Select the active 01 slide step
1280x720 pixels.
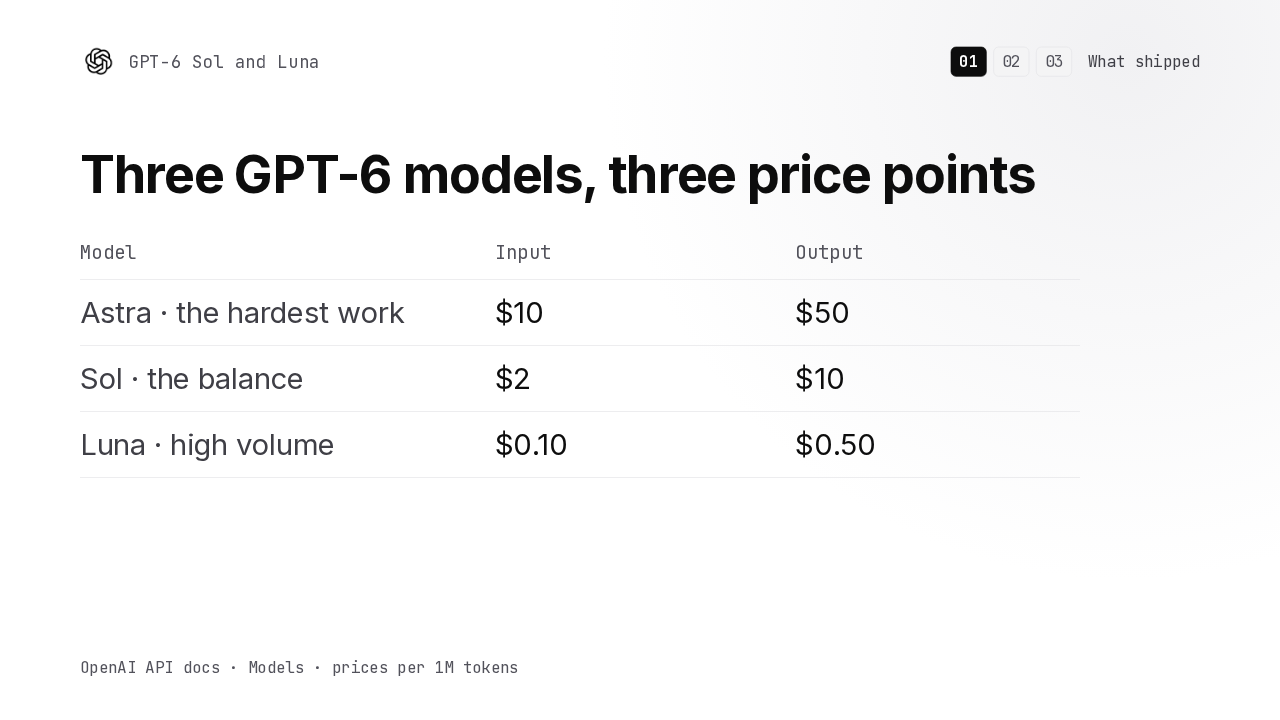click(x=968, y=62)
